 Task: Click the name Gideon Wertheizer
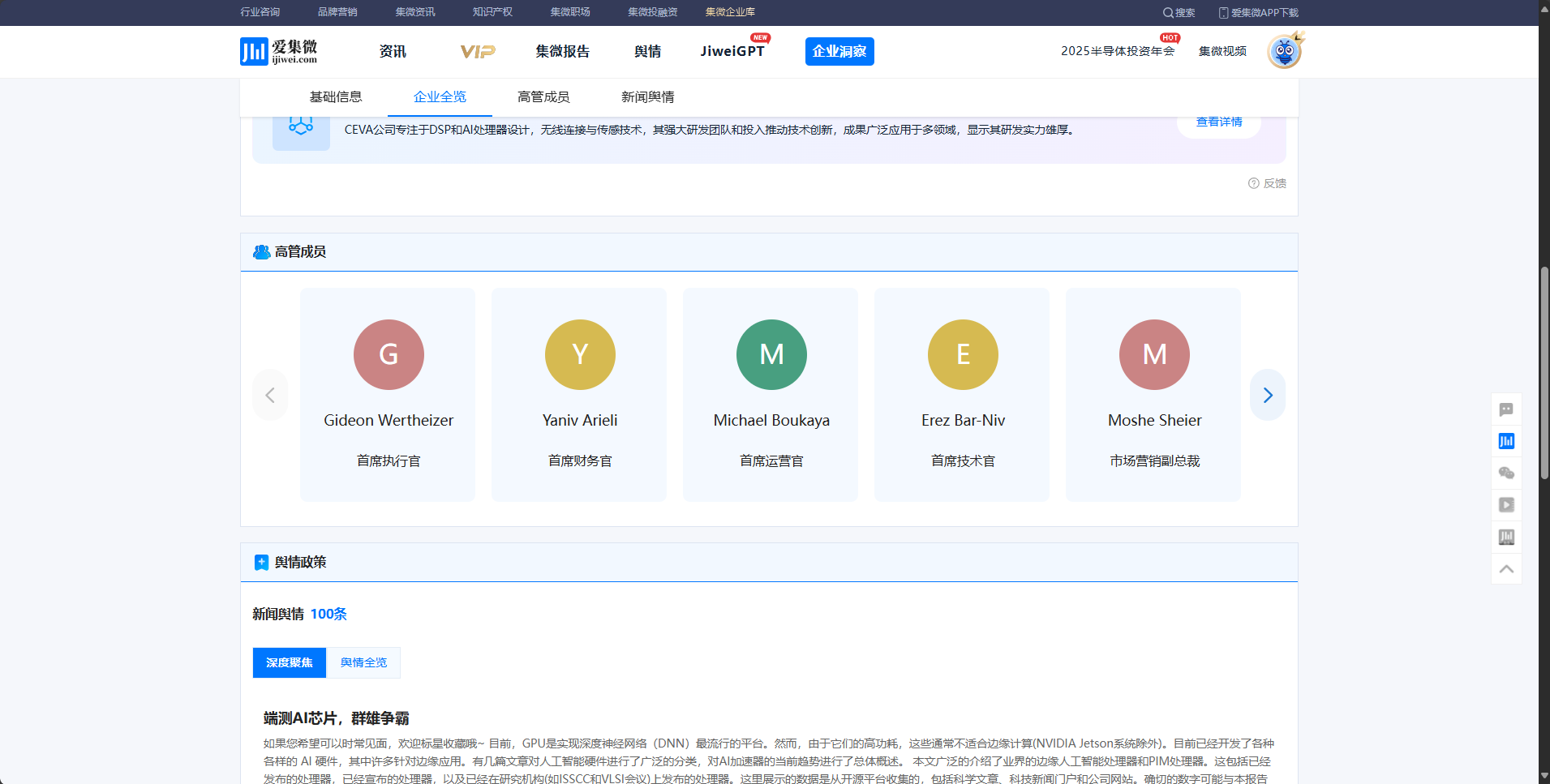pyautogui.click(x=389, y=421)
